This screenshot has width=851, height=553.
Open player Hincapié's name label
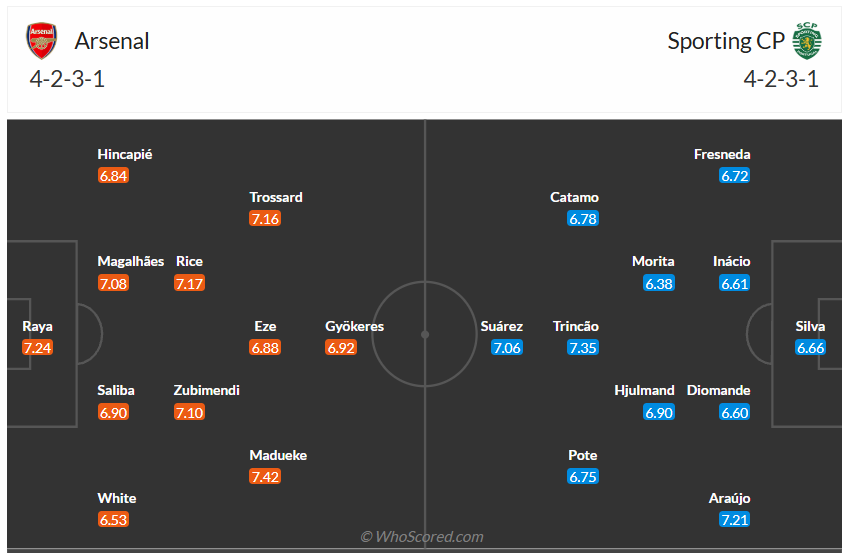125,154
